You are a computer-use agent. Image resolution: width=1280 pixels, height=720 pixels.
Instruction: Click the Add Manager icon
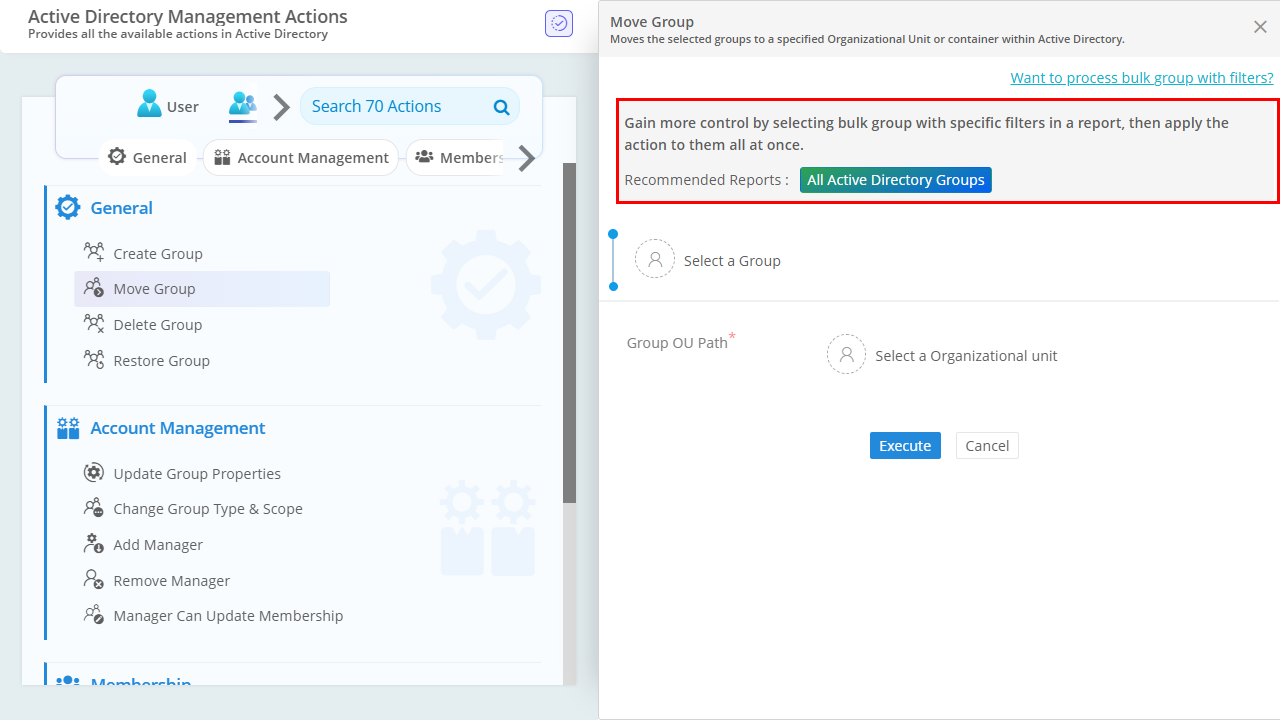click(x=94, y=544)
